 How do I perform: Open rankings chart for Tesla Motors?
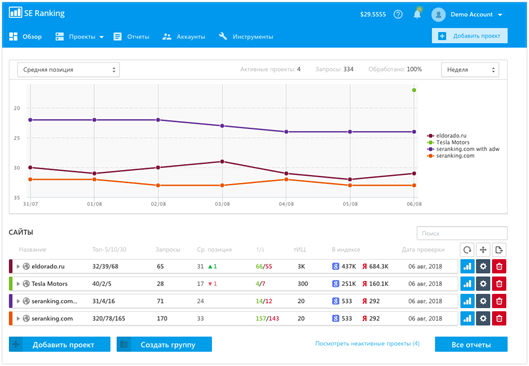click(467, 284)
